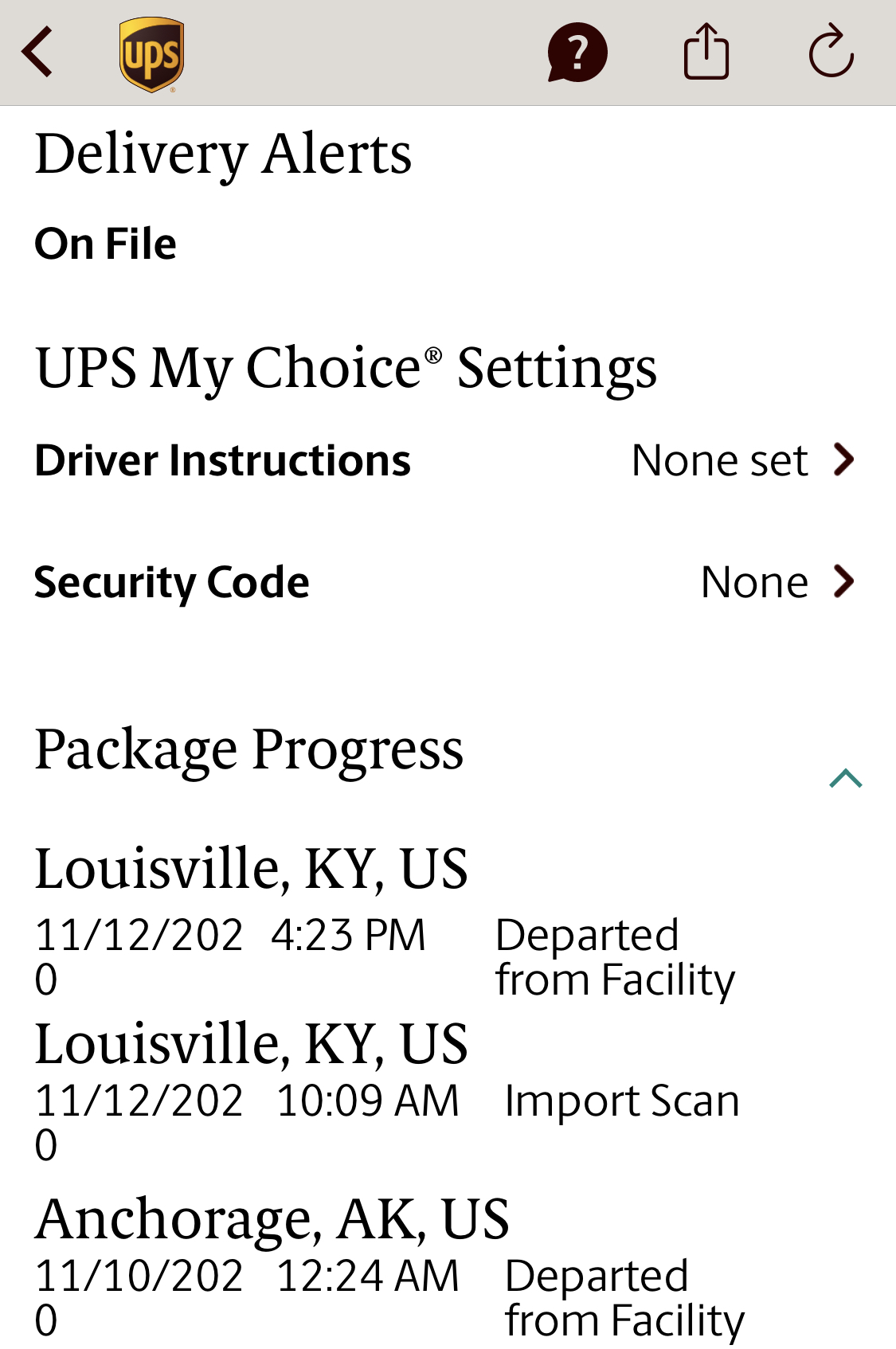This screenshot has width=896, height=1349.
Task: Open Driver Instructions chevron arrow
Action: point(843,459)
